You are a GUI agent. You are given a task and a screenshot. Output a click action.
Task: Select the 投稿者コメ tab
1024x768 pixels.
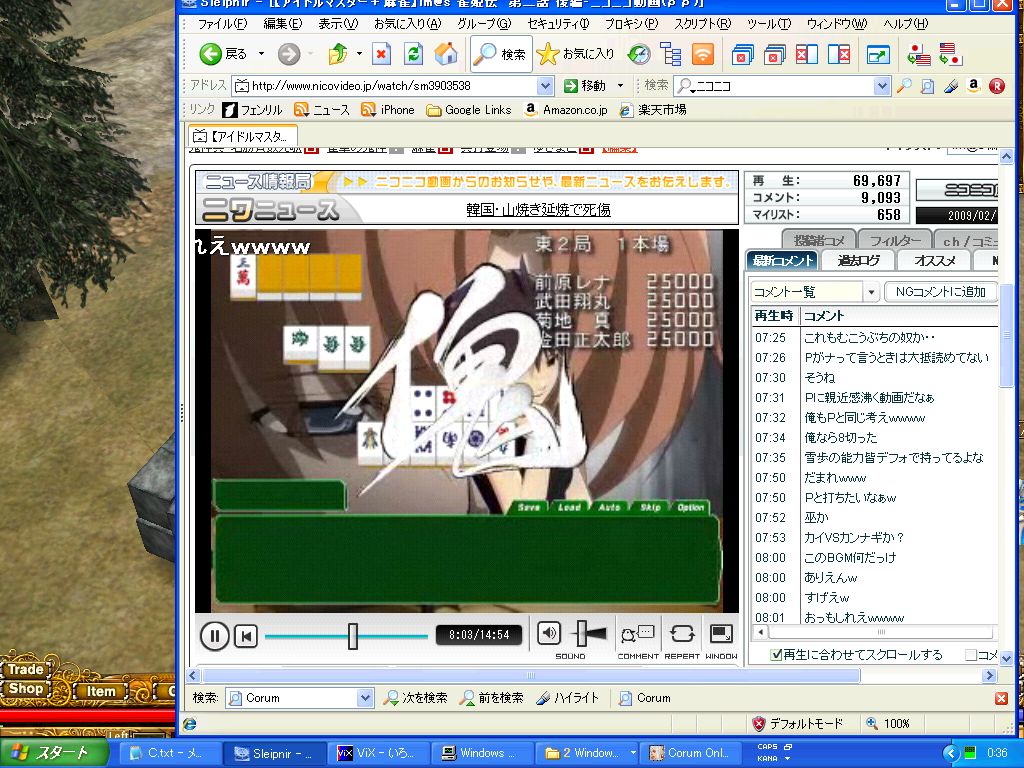(x=819, y=240)
